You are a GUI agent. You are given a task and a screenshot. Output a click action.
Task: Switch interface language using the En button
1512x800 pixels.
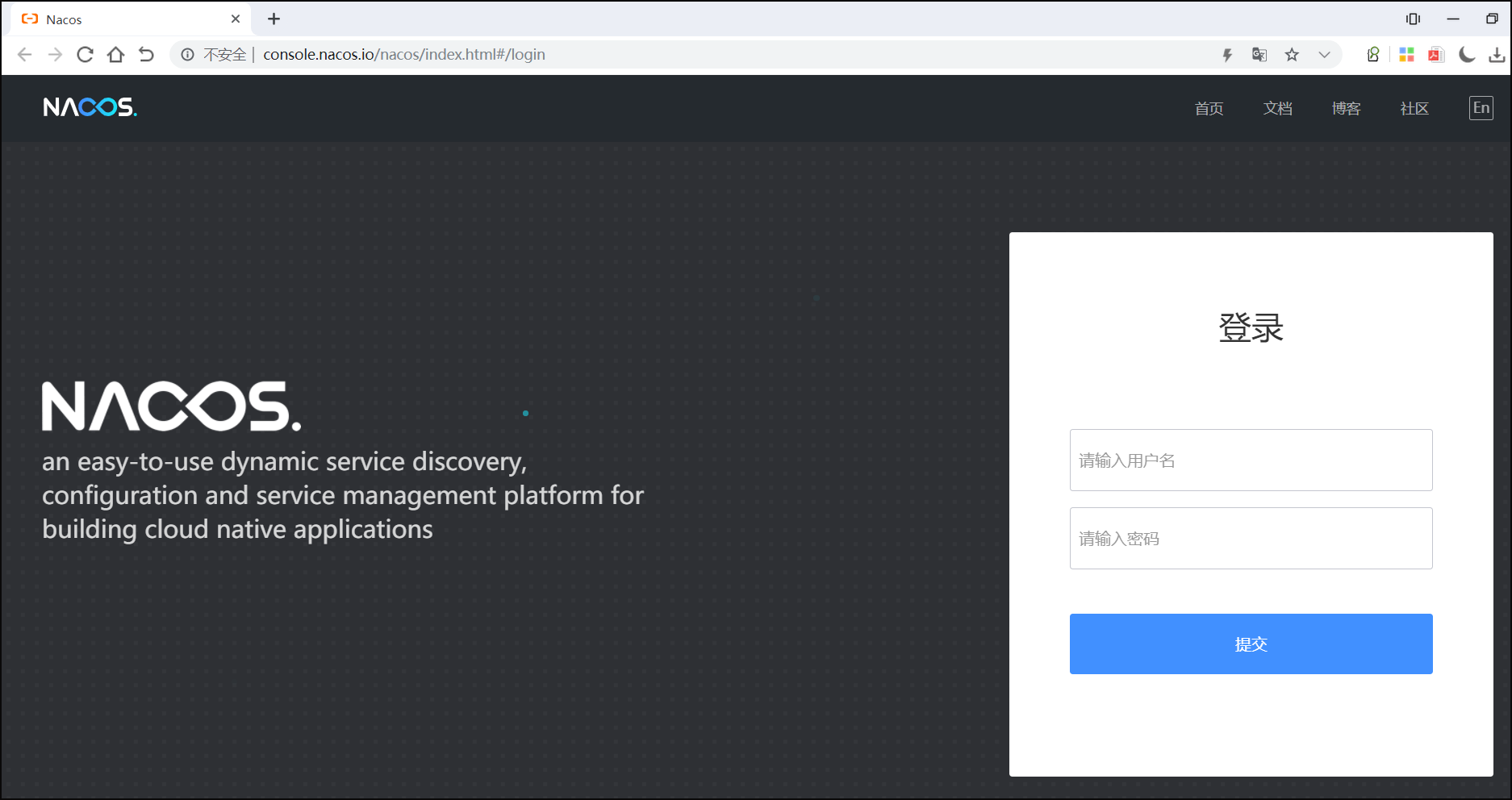pos(1481,107)
